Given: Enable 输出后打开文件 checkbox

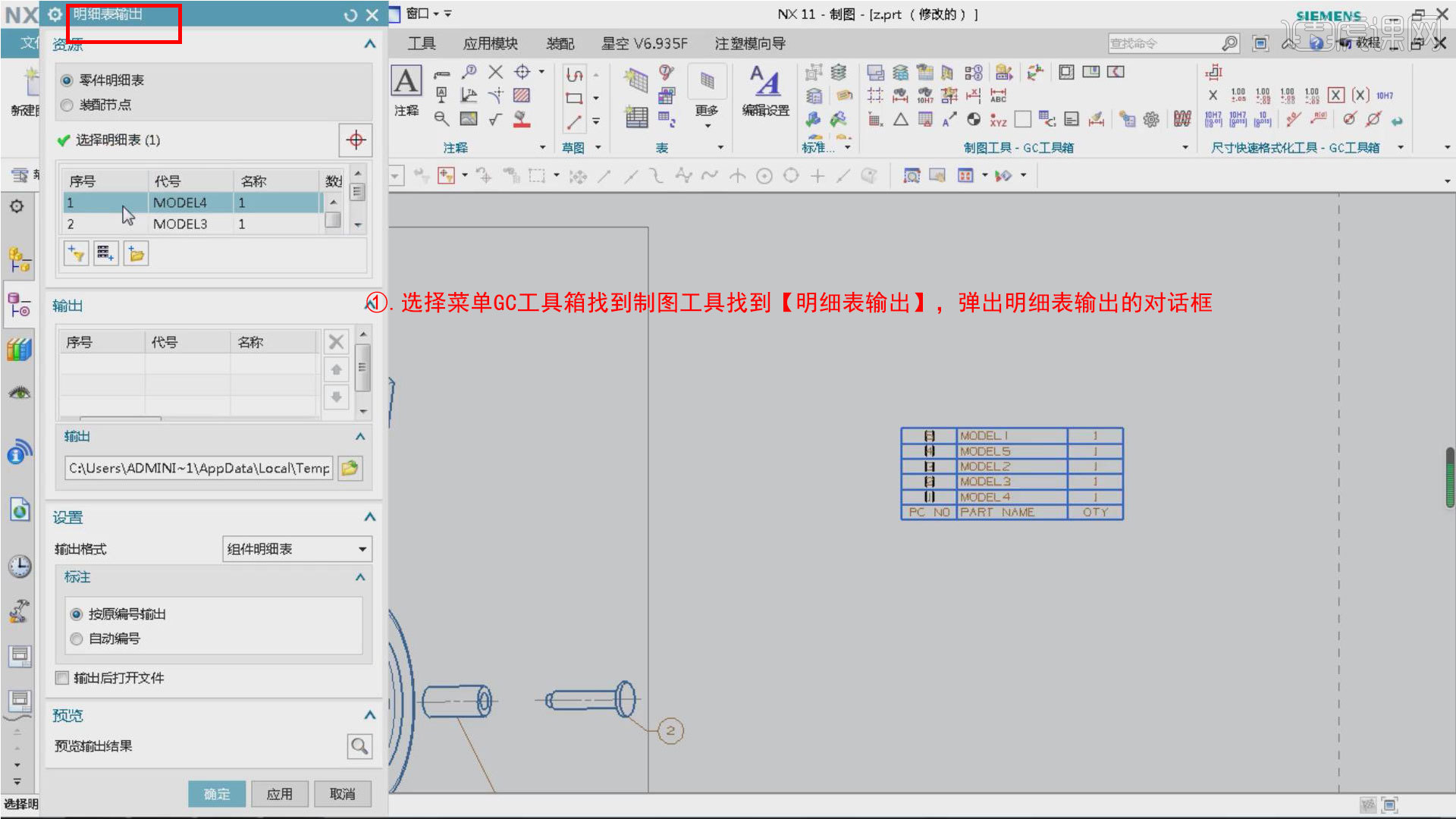Looking at the screenshot, I should [x=62, y=678].
